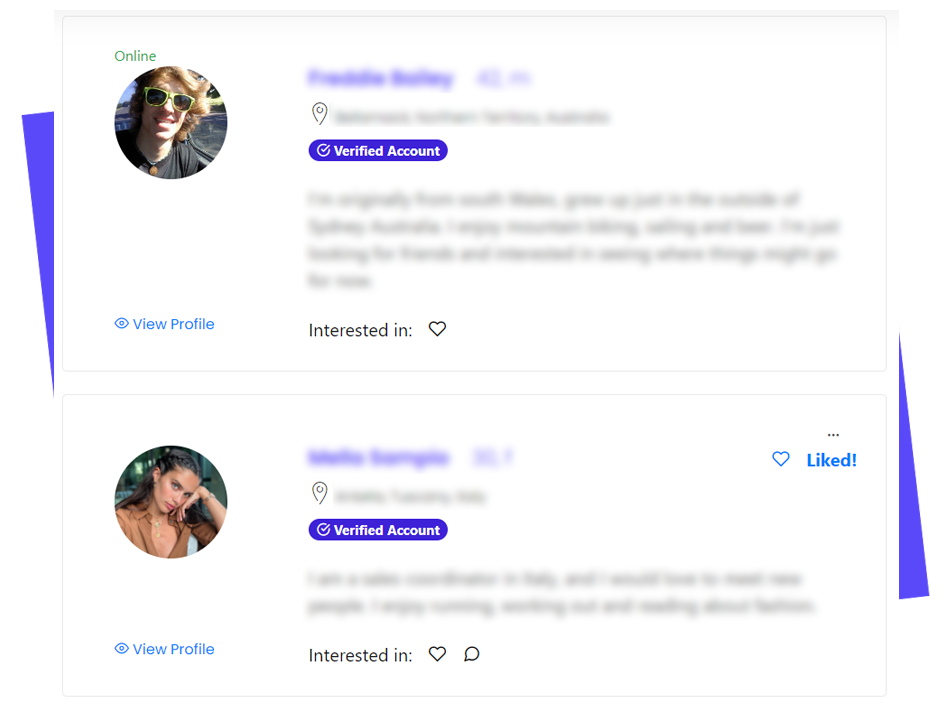Click the green Online status label
Viewport: 952px width, 713px height.
point(135,56)
